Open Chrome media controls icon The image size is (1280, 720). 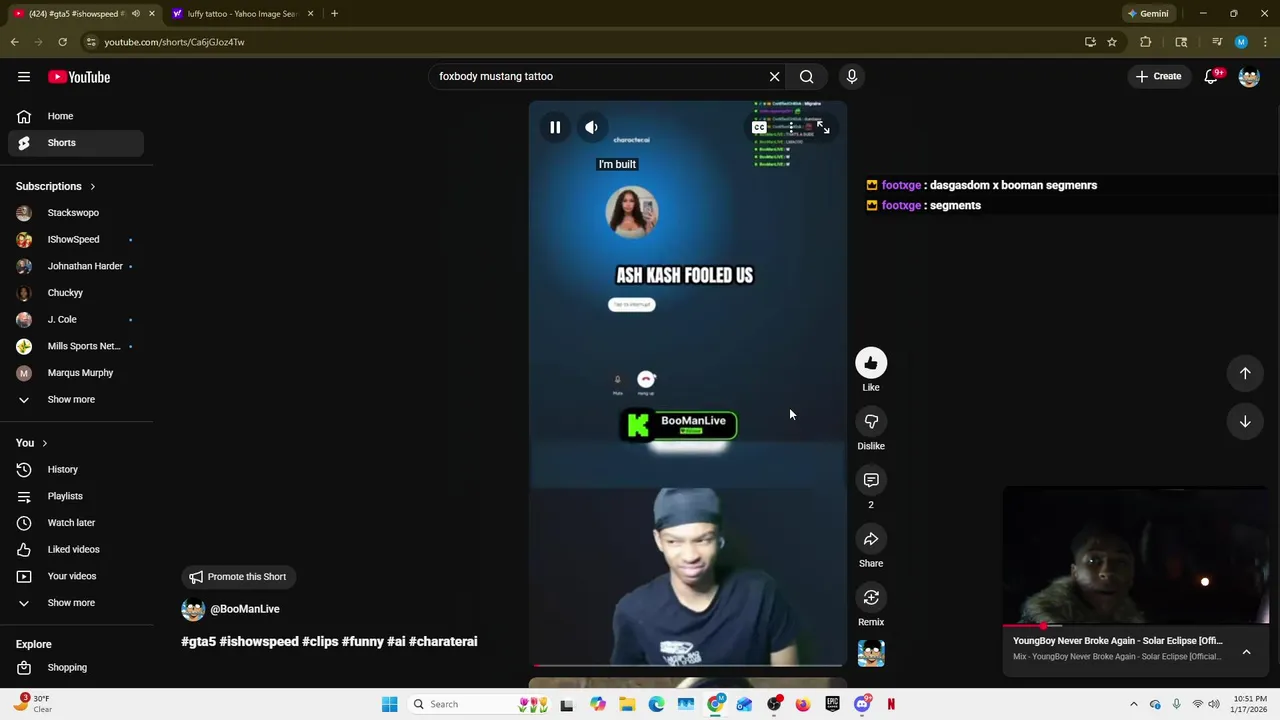(1216, 42)
